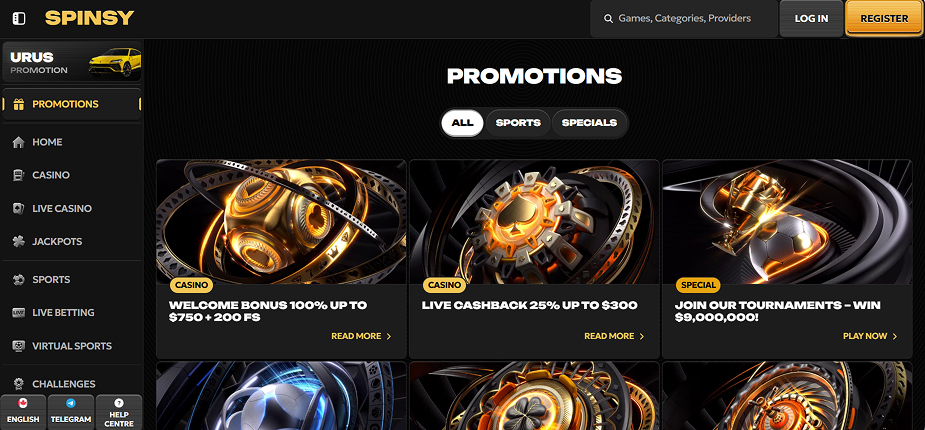This screenshot has width=925, height=430.
Task: Click the Register button
Action: pyautogui.click(x=884, y=18)
